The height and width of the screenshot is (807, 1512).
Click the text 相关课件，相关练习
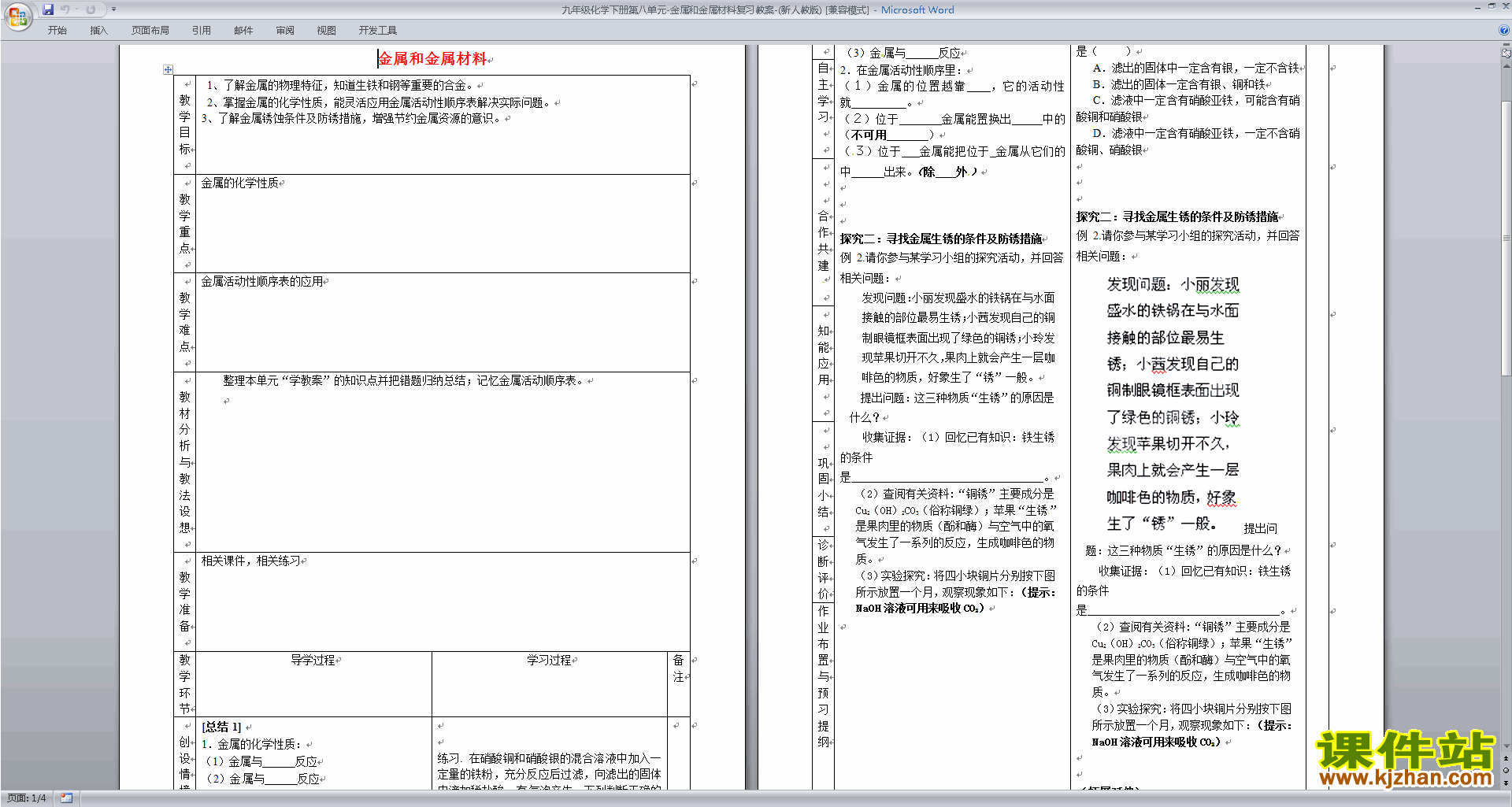(250, 561)
